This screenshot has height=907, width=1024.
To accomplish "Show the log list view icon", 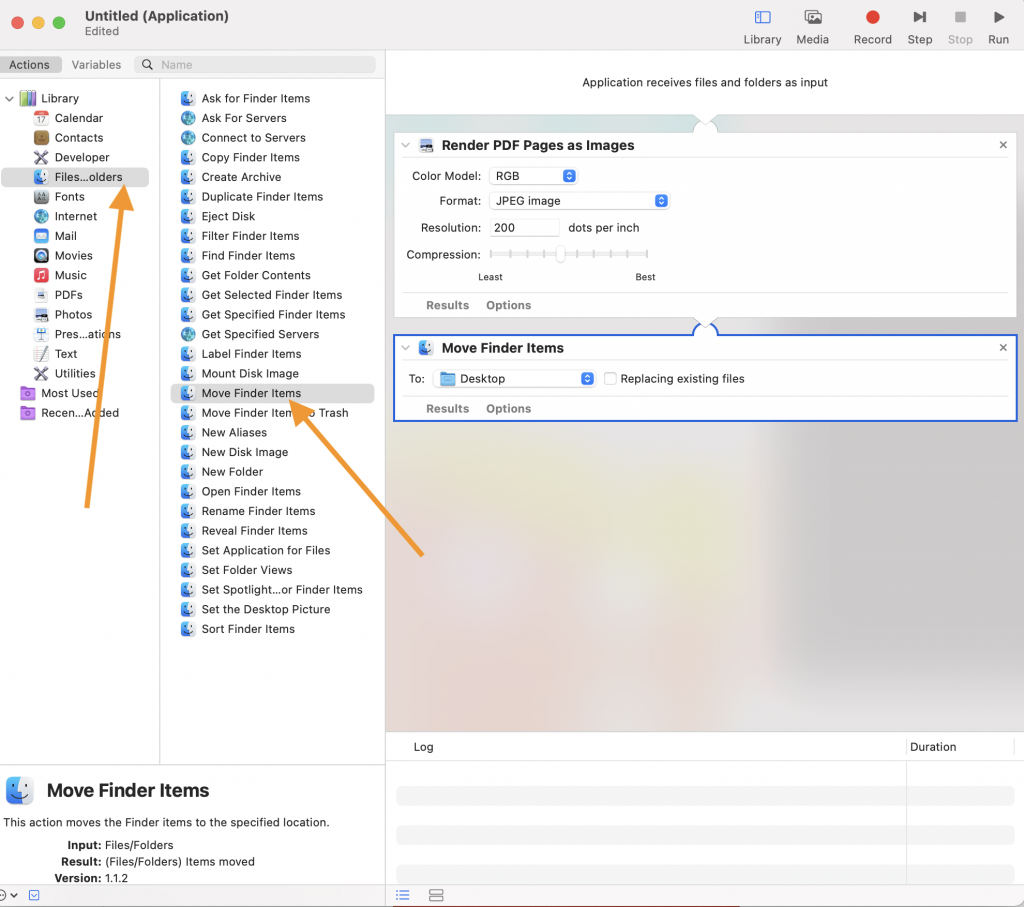I will pyautogui.click(x=402, y=895).
